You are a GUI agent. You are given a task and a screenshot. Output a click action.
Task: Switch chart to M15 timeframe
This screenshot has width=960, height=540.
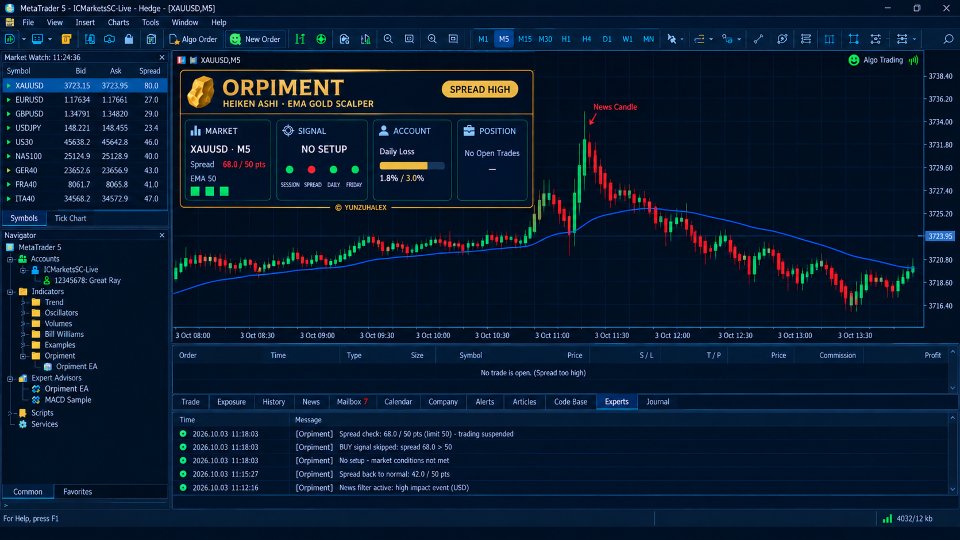tap(525, 39)
